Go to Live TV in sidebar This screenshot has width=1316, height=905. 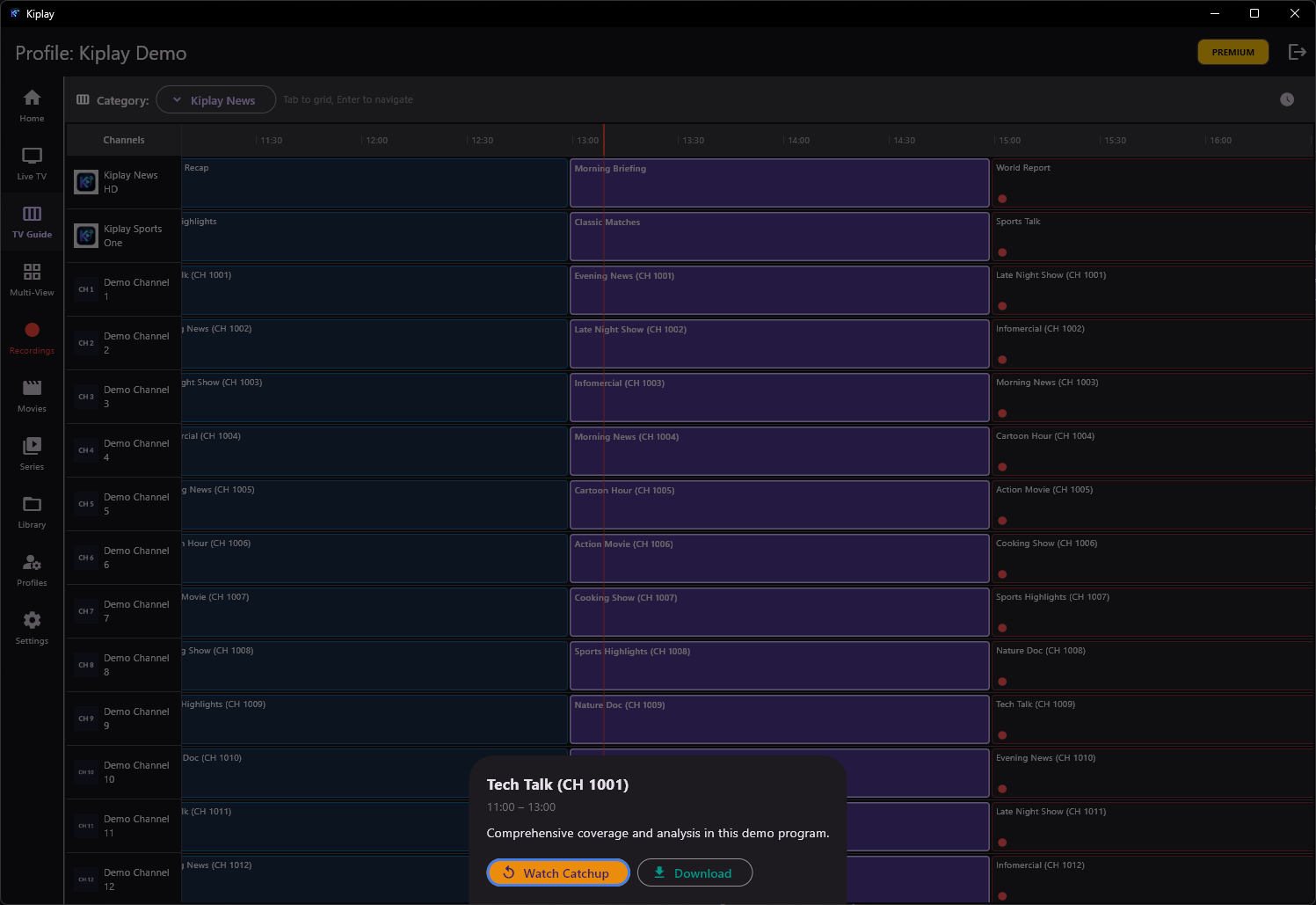(x=32, y=163)
